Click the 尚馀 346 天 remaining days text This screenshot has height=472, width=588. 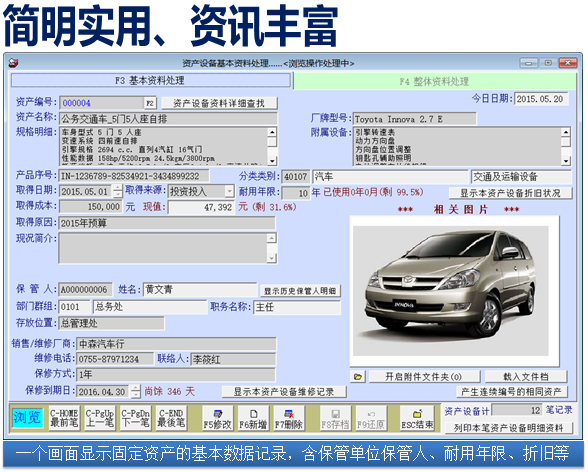[x=170, y=392]
